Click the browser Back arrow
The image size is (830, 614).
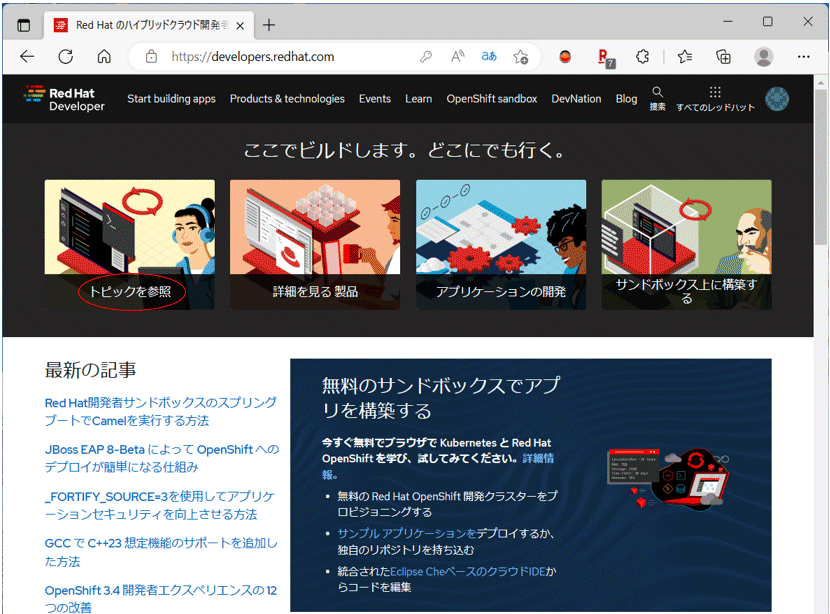[x=27, y=57]
